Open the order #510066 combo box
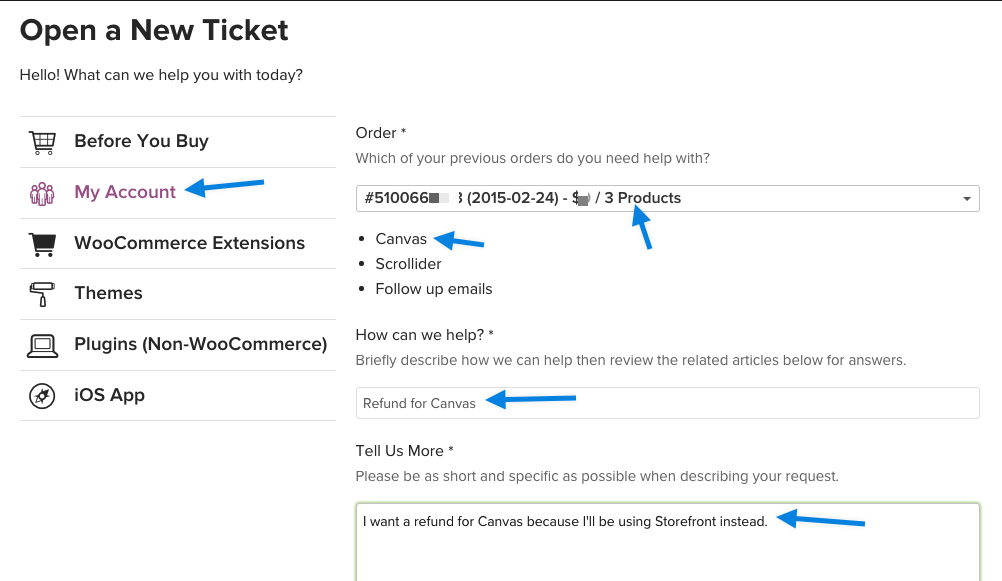Image resolution: width=1002 pixels, height=581 pixels. pyautogui.click(x=667, y=198)
